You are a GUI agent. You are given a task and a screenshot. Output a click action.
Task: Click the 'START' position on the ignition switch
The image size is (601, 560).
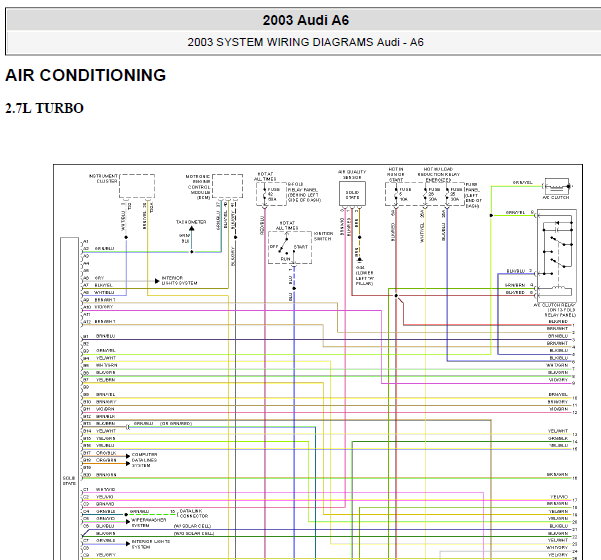(301, 247)
